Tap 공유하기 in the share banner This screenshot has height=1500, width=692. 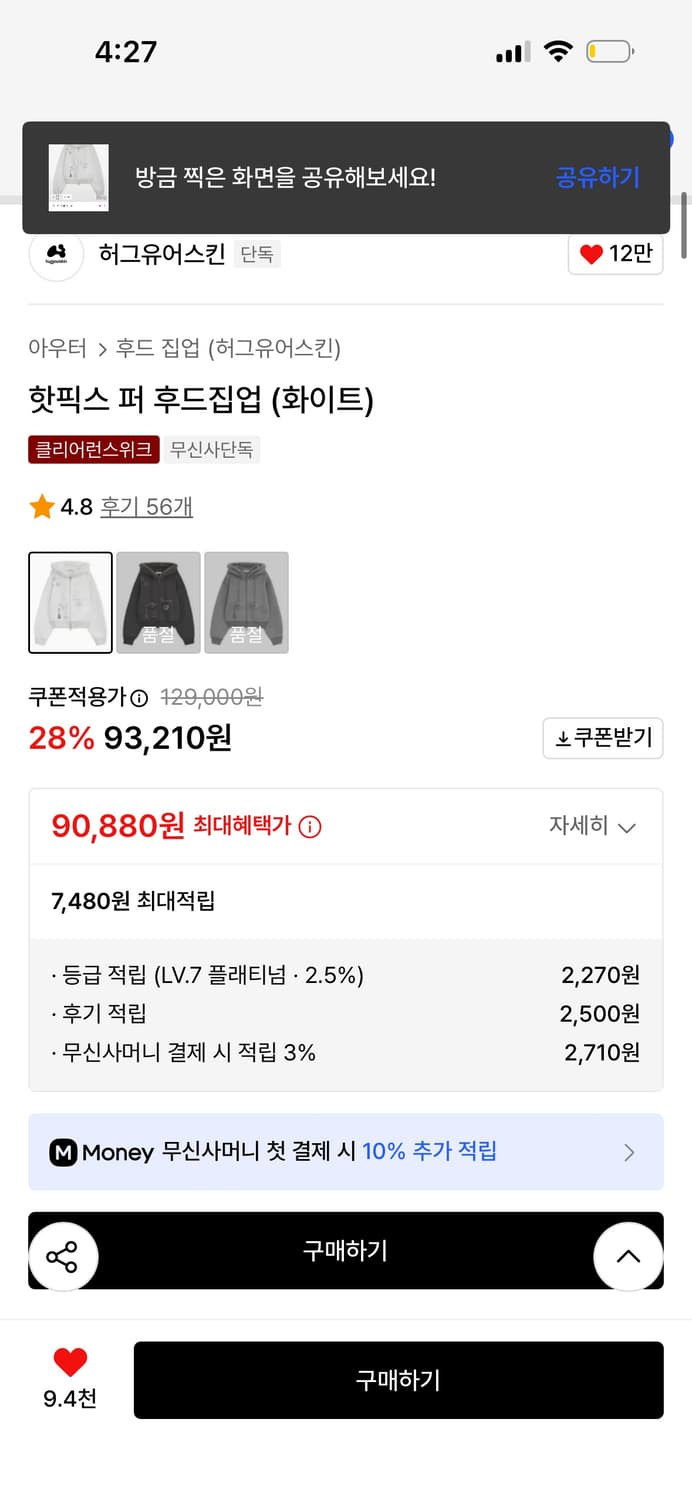597,177
